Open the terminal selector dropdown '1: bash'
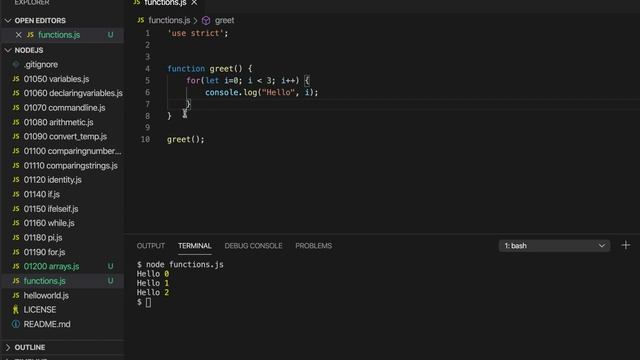 [x=554, y=246]
